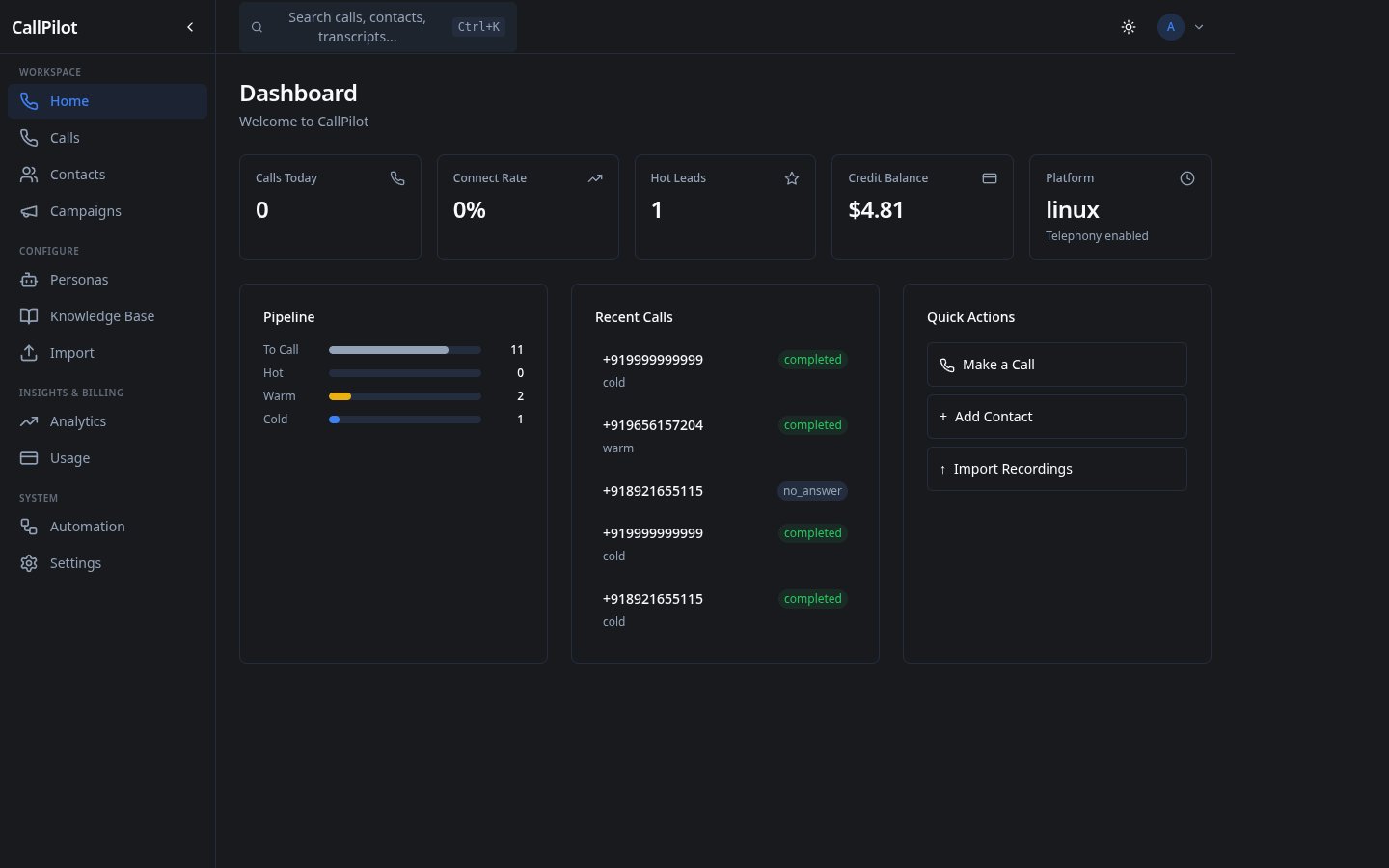
Task: Click the plus icon in Add Contact
Action: click(x=943, y=417)
